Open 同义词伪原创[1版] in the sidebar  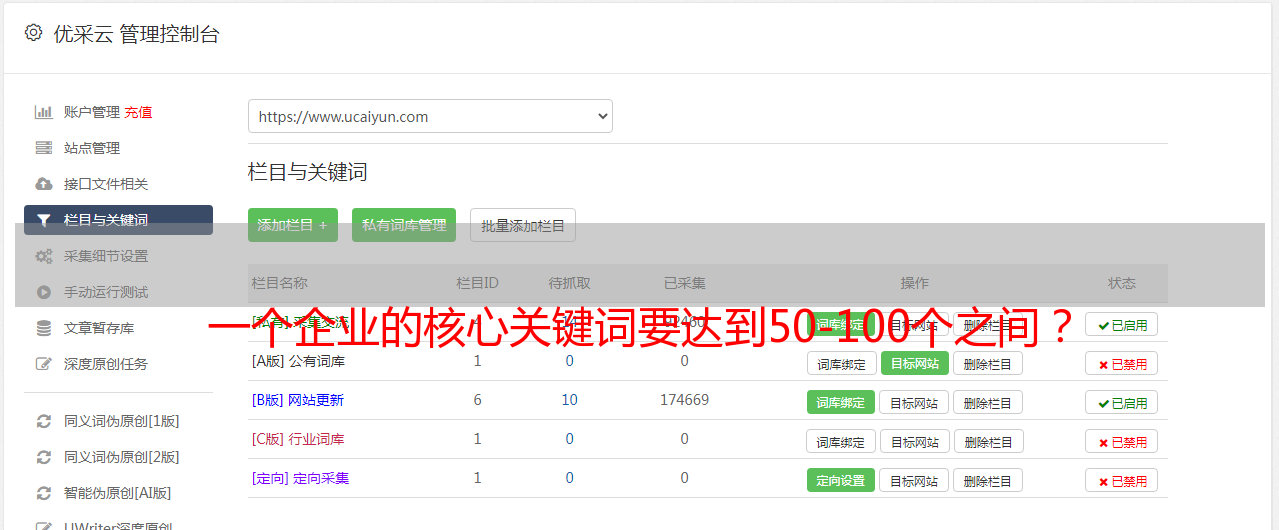122,421
